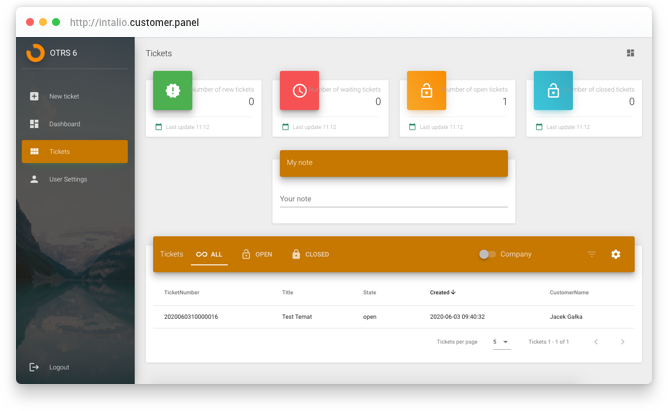
Task: Click the teal closed tickets lock icon
Action: [553, 90]
